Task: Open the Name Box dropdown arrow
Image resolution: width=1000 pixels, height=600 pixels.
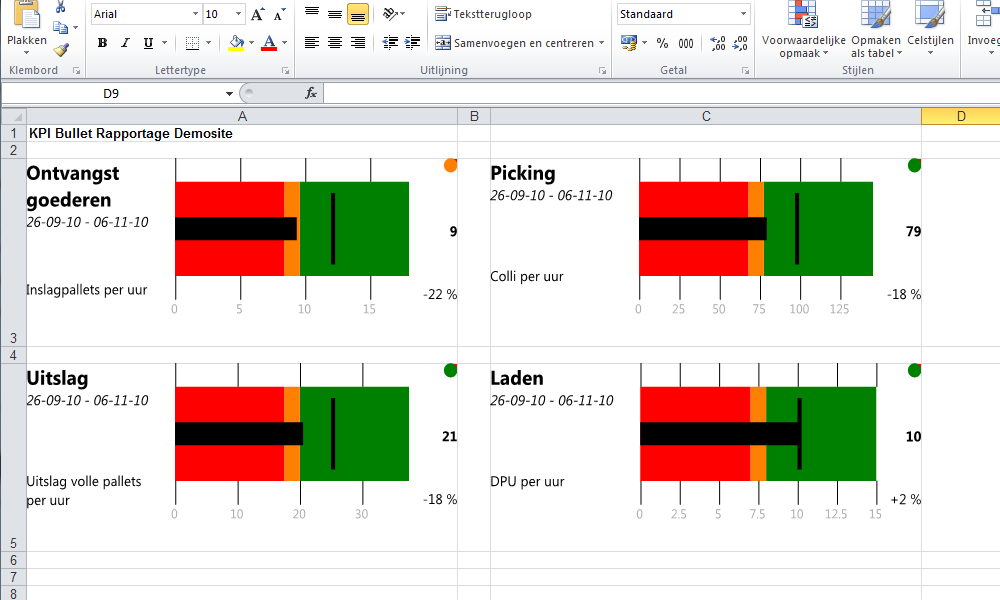Action: coord(229,93)
